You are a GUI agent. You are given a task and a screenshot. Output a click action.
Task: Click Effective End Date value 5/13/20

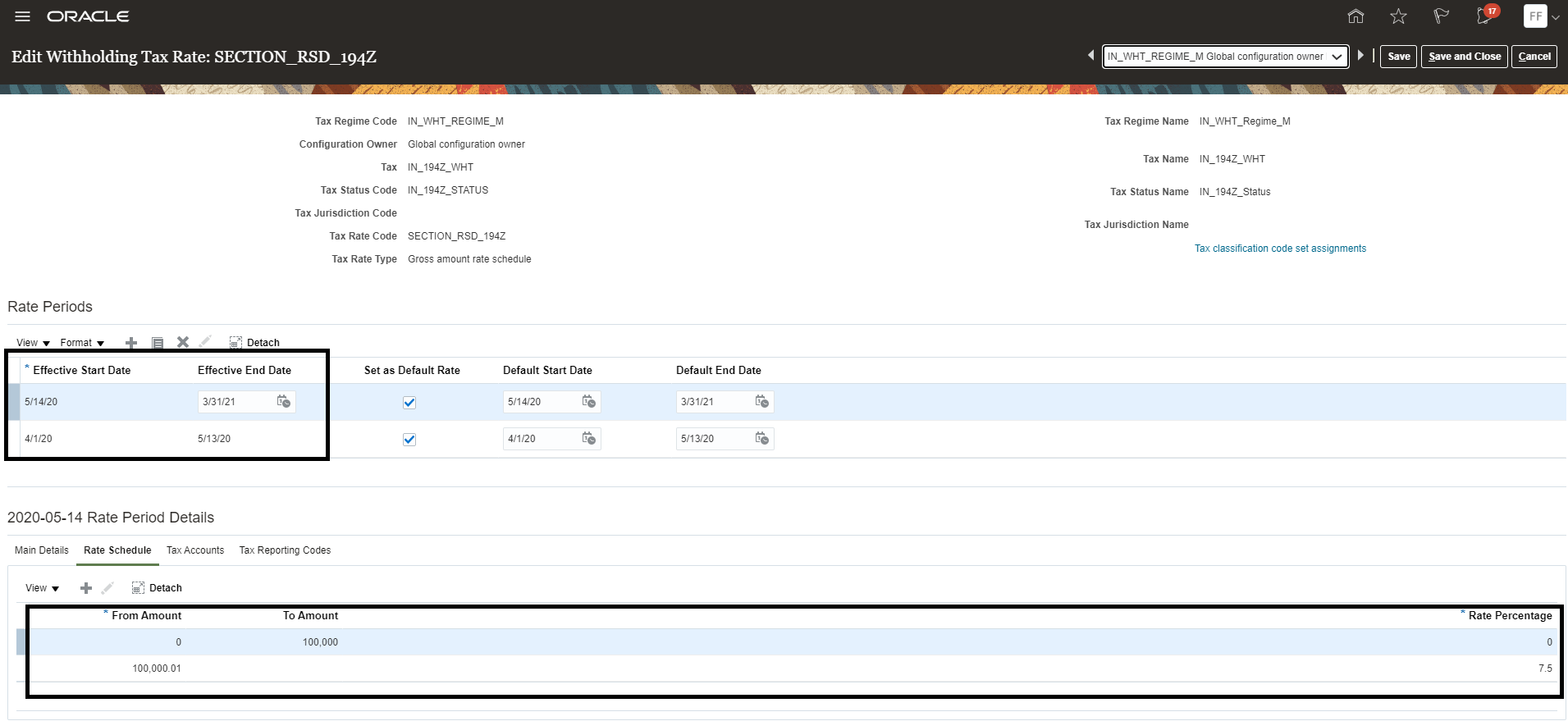pos(214,439)
